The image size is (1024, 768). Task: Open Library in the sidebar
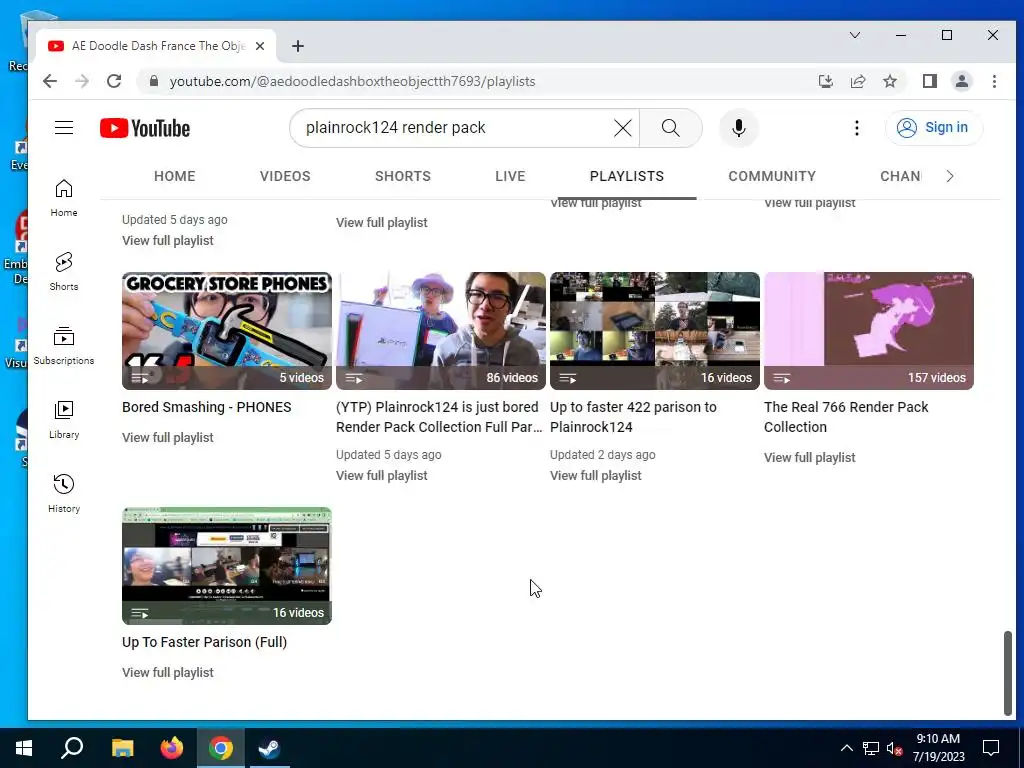click(64, 420)
